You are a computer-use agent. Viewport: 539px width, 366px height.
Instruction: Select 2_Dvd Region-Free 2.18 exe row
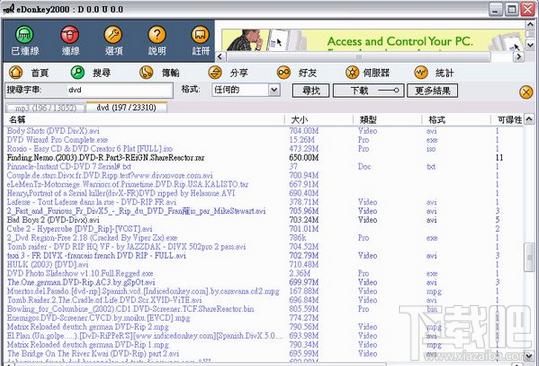265,238
